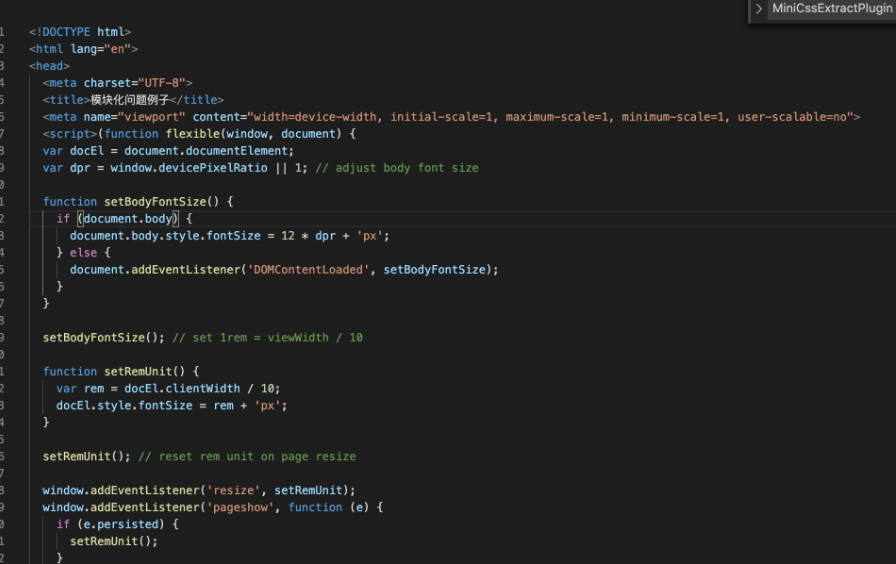The width and height of the screenshot is (896, 564).
Task: Click the '// adjust body font size' comment
Action: click(x=397, y=168)
